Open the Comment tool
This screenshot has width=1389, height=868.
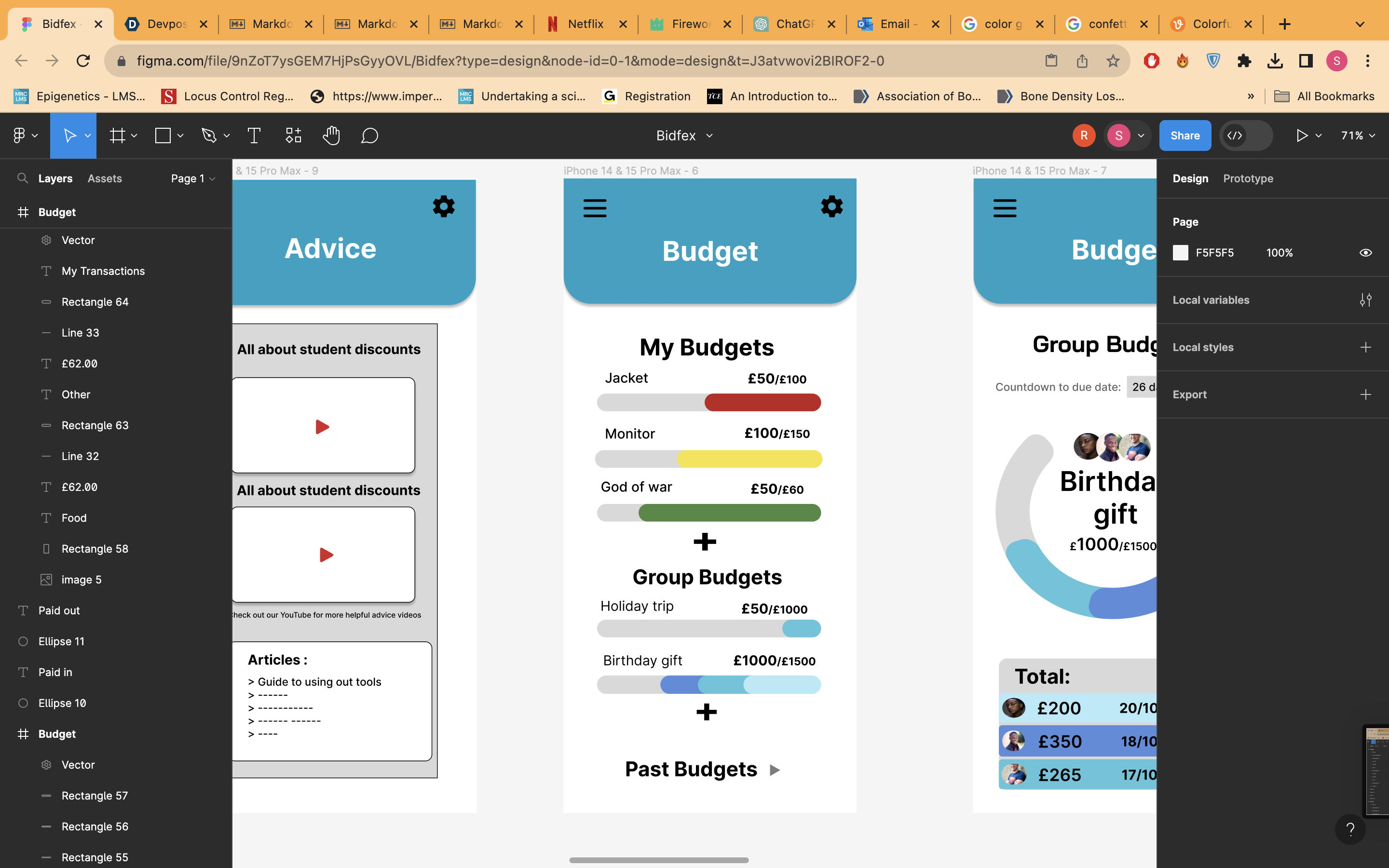pos(369,136)
